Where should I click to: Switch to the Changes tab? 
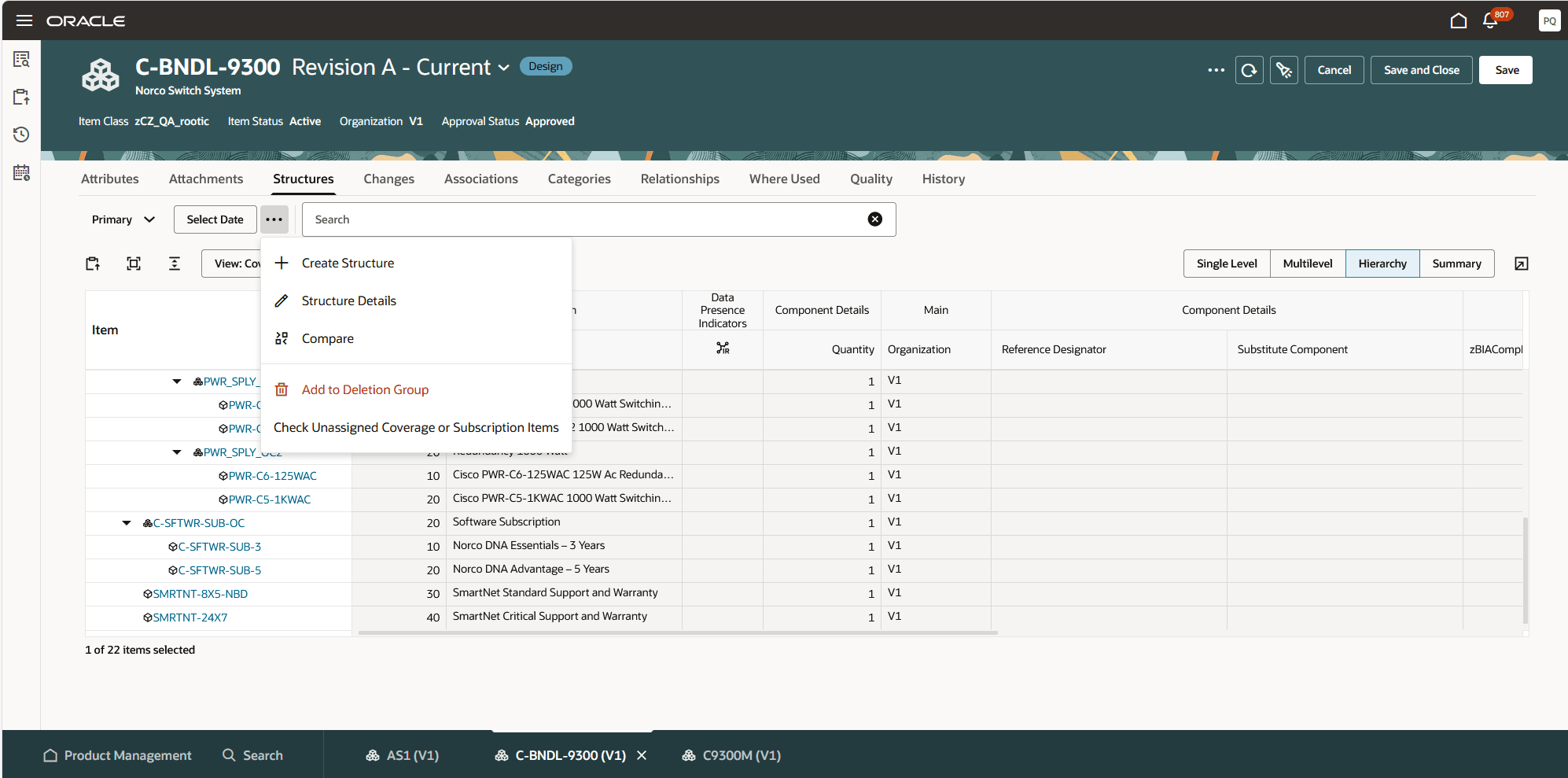(388, 179)
